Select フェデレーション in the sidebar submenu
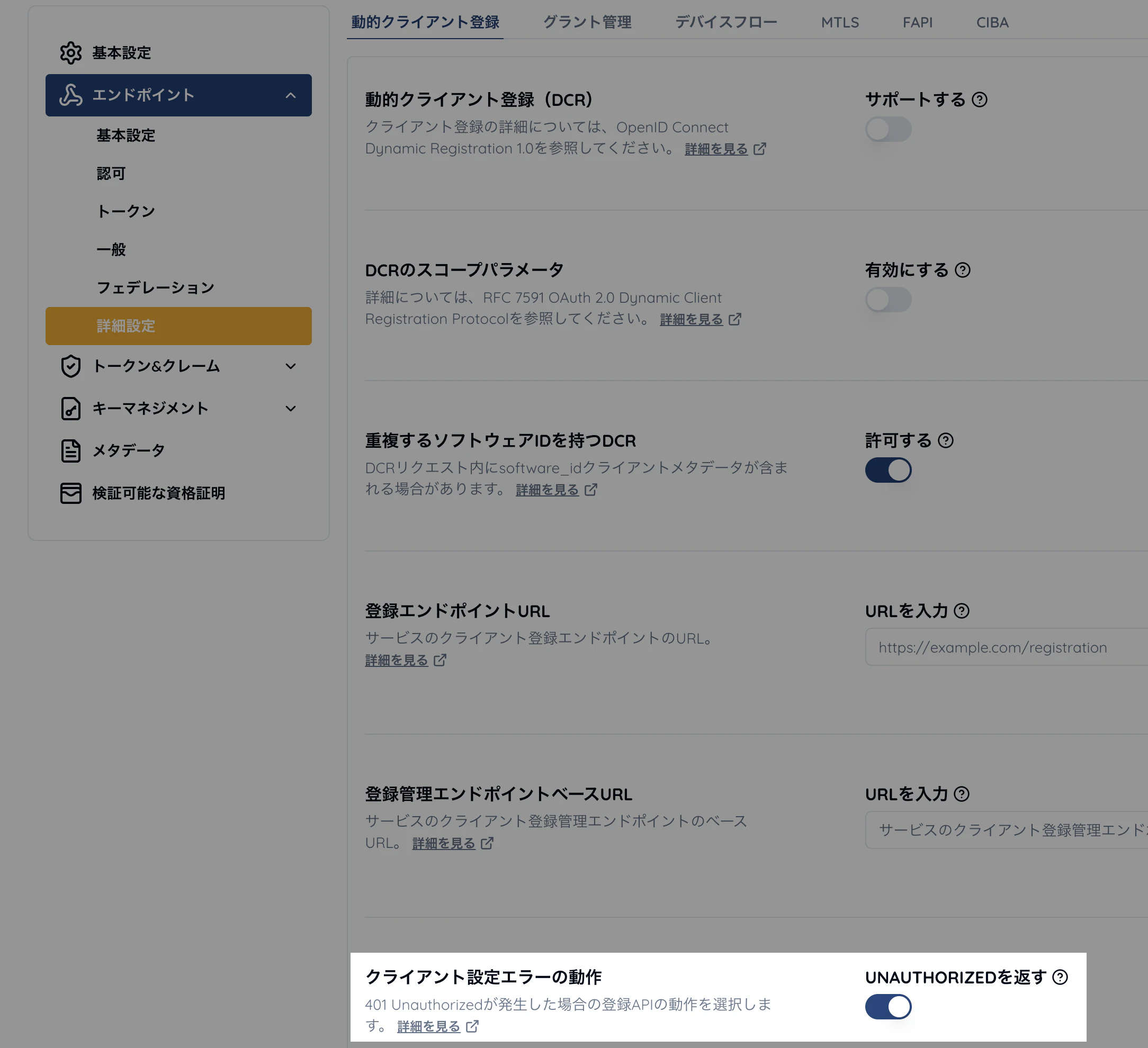The height and width of the screenshot is (1048, 1148). [x=156, y=287]
